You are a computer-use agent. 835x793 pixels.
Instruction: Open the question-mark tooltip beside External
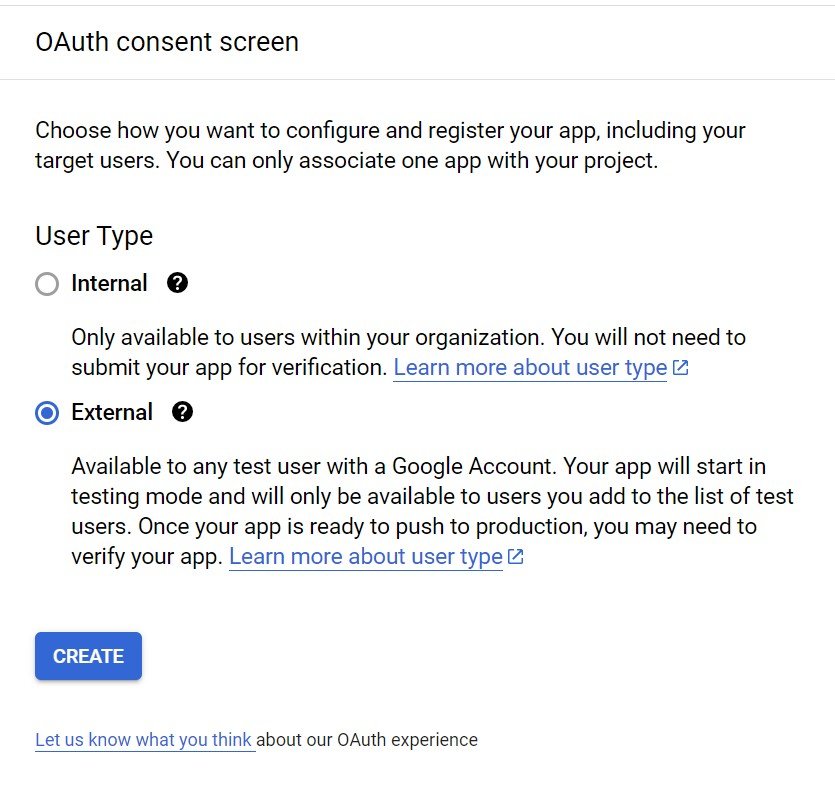pyautogui.click(x=183, y=412)
